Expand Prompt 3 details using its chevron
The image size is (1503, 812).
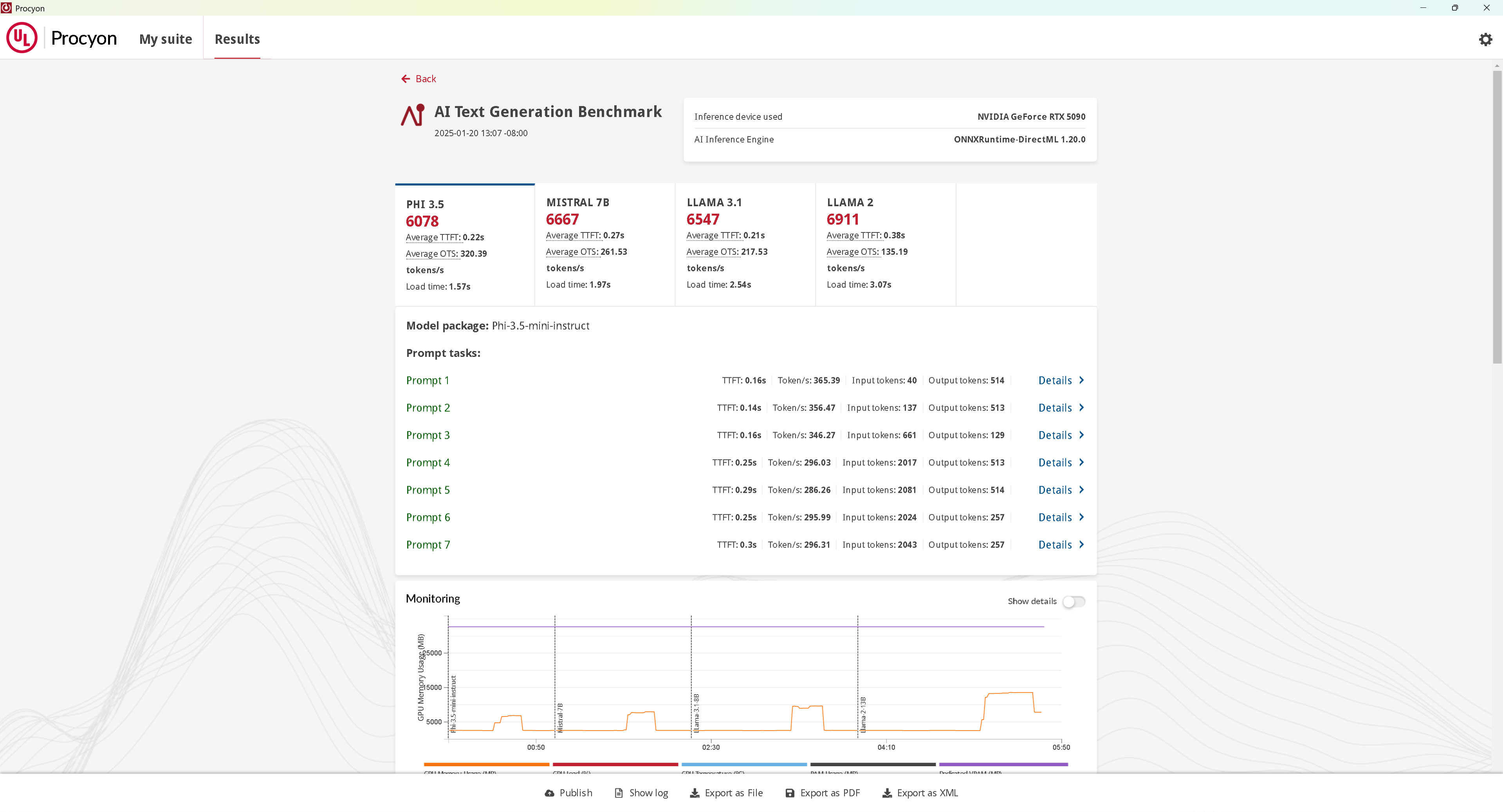pyautogui.click(x=1081, y=435)
